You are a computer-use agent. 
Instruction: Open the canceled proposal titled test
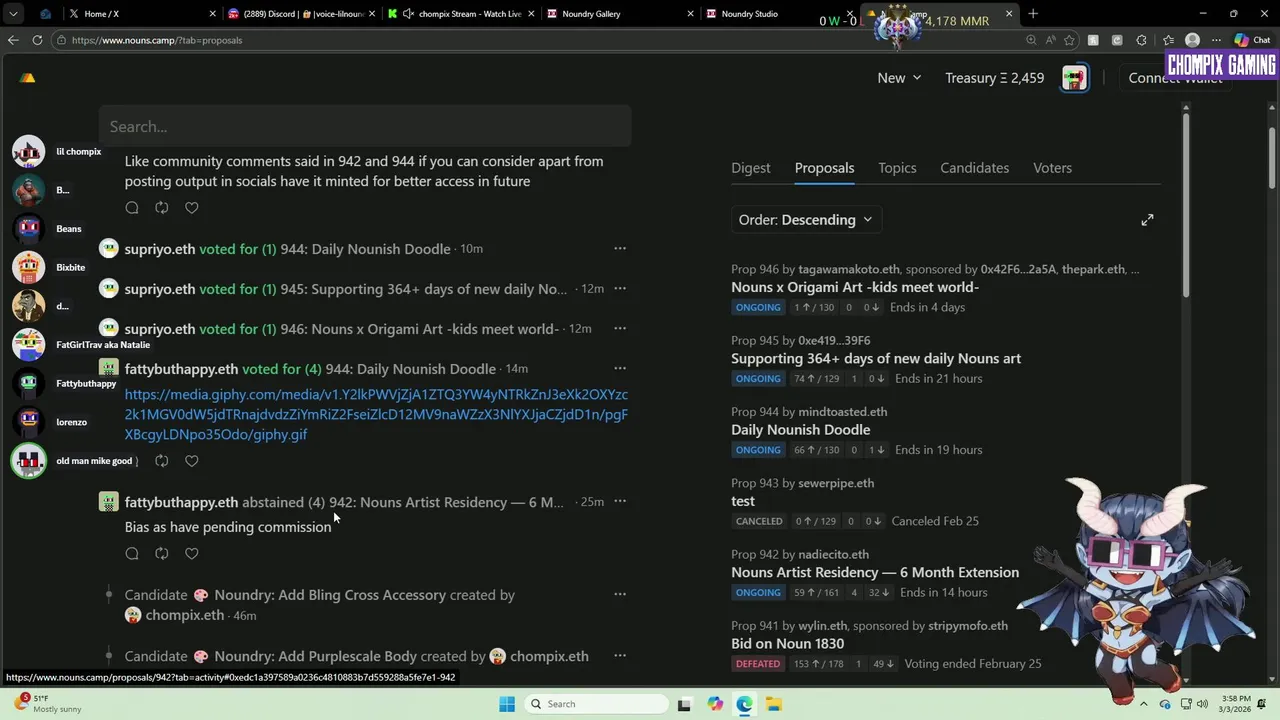click(743, 501)
